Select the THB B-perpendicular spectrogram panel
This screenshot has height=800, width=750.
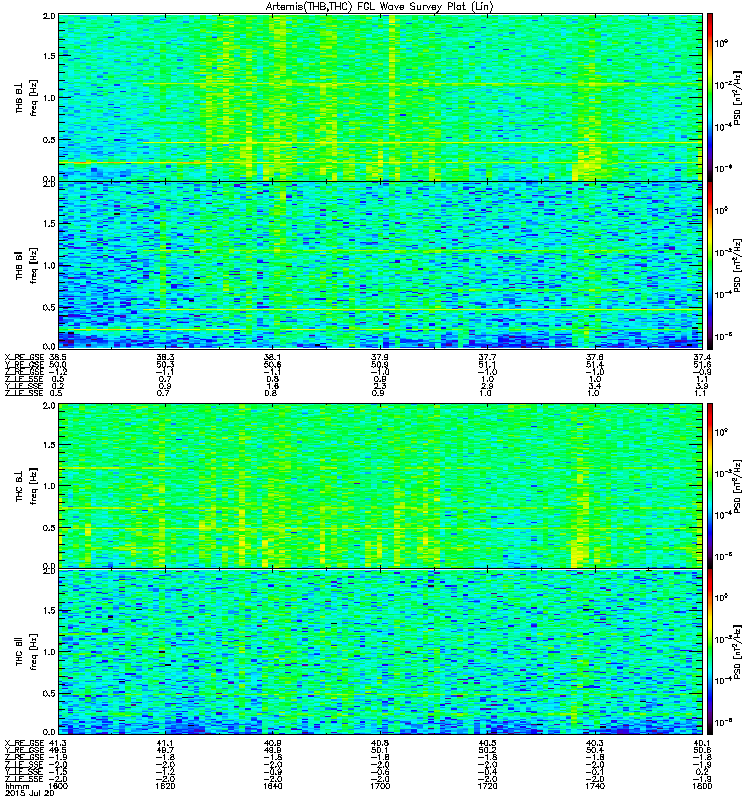(381, 97)
